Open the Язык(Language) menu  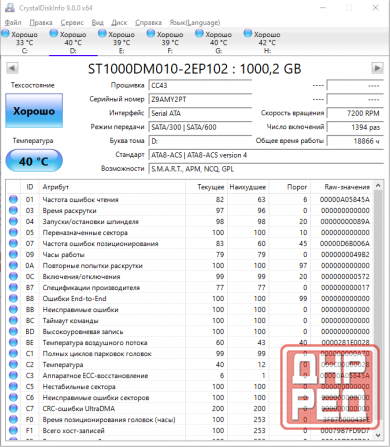(195, 23)
